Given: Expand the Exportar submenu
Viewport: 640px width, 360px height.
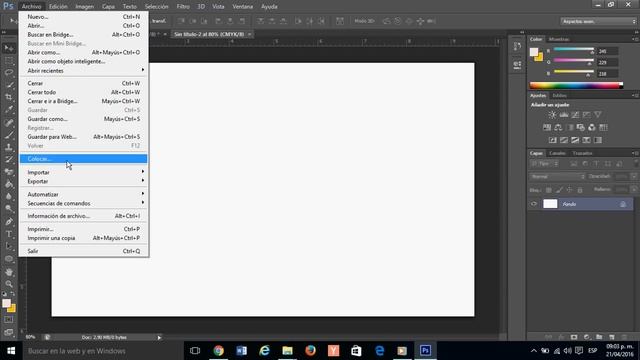Looking at the screenshot, I should [x=85, y=181].
